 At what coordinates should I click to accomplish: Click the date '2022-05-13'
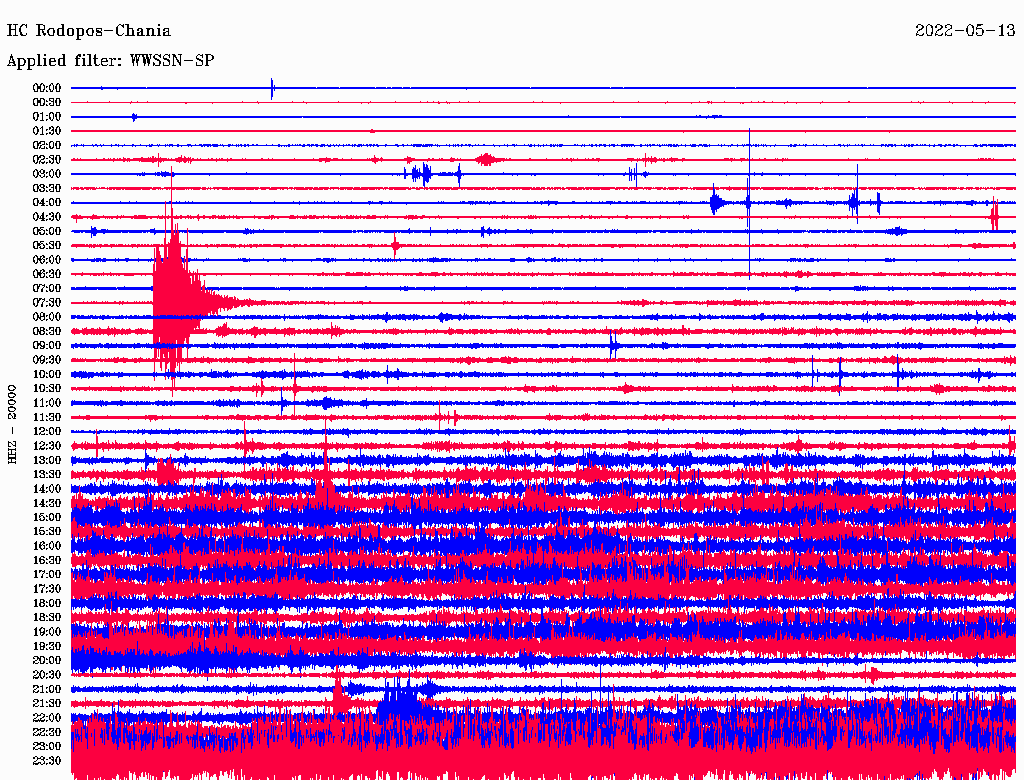(x=965, y=31)
